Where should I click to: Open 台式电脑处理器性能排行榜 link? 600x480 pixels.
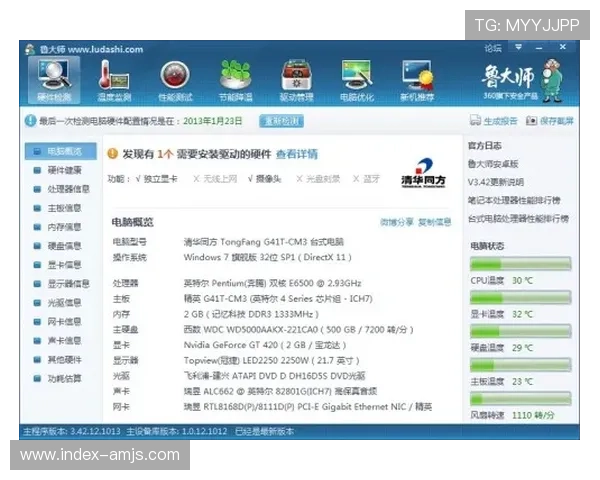click(x=518, y=219)
